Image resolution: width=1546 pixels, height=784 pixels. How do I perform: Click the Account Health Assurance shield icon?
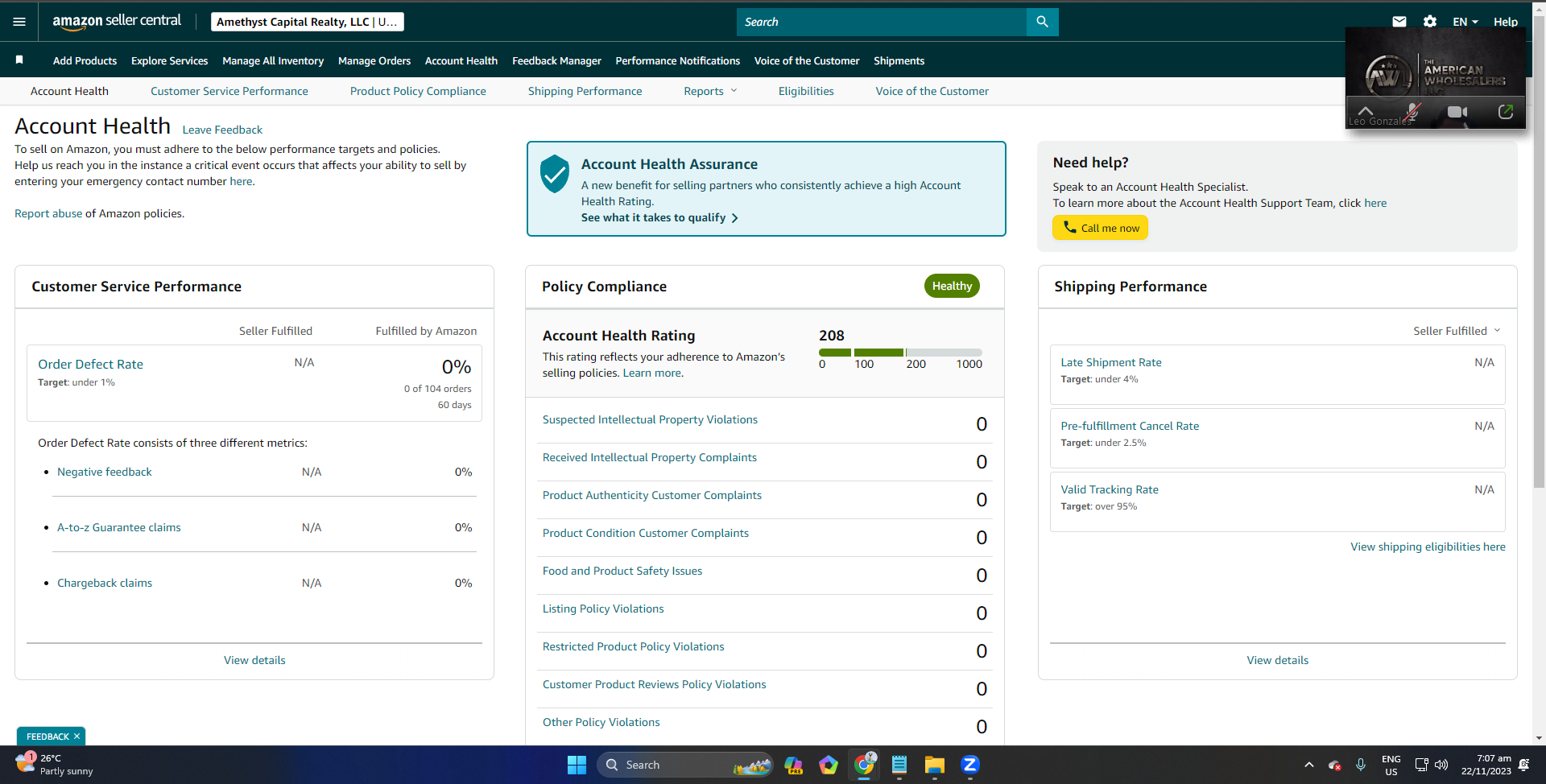pyautogui.click(x=555, y=174)
